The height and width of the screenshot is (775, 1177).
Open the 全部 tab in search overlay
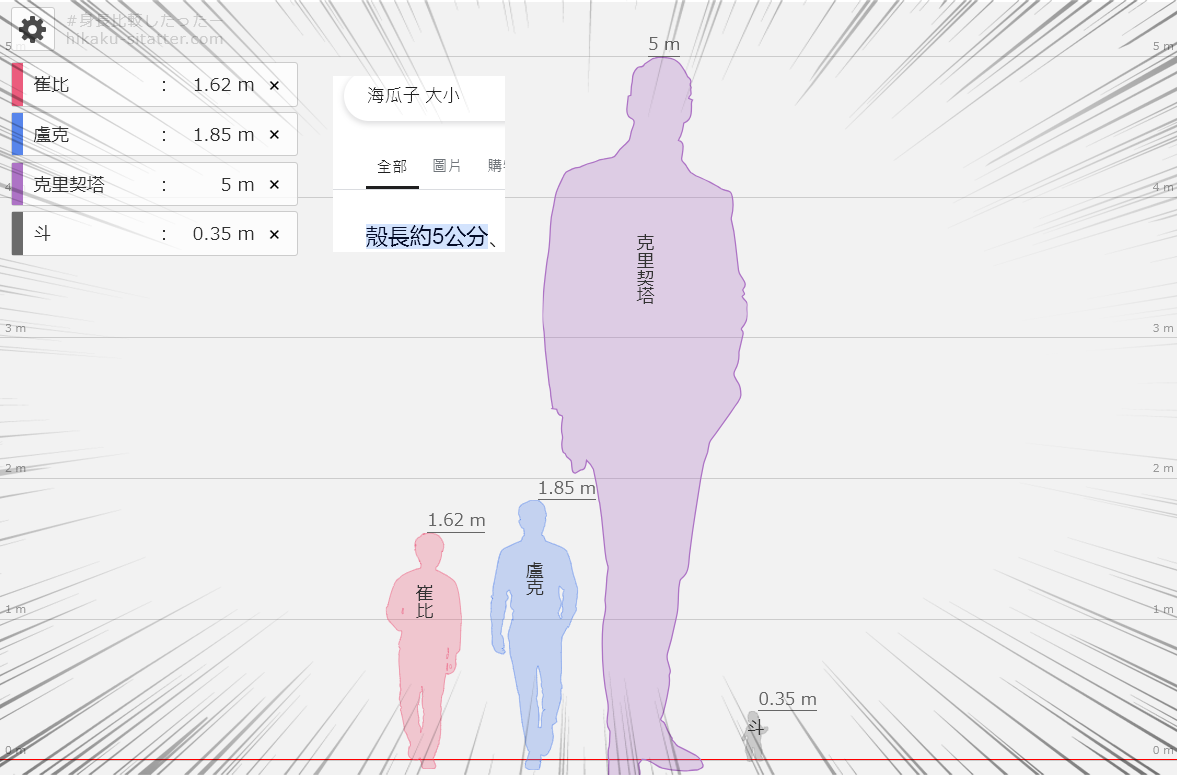pos(392,167)
